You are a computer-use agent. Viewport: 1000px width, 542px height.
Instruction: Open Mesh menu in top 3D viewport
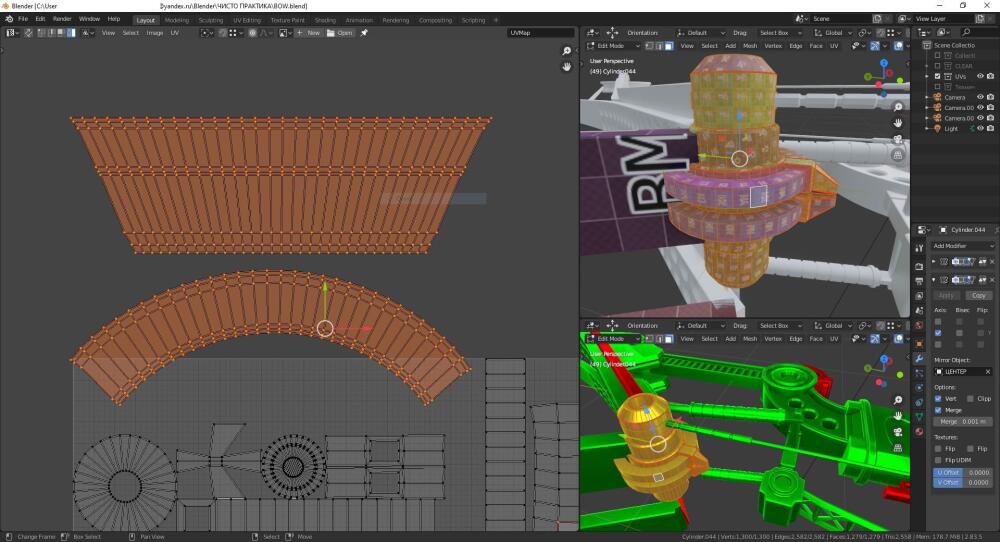pyautogui.click(x=750, y=46)
